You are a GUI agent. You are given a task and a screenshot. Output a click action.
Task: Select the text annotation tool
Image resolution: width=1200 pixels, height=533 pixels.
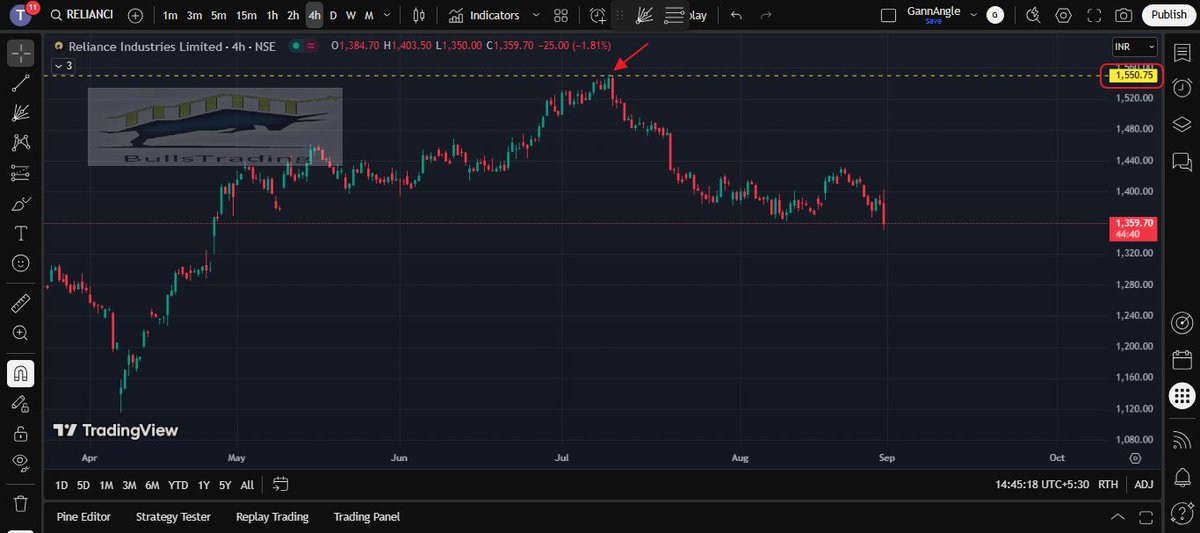point(20,233)
